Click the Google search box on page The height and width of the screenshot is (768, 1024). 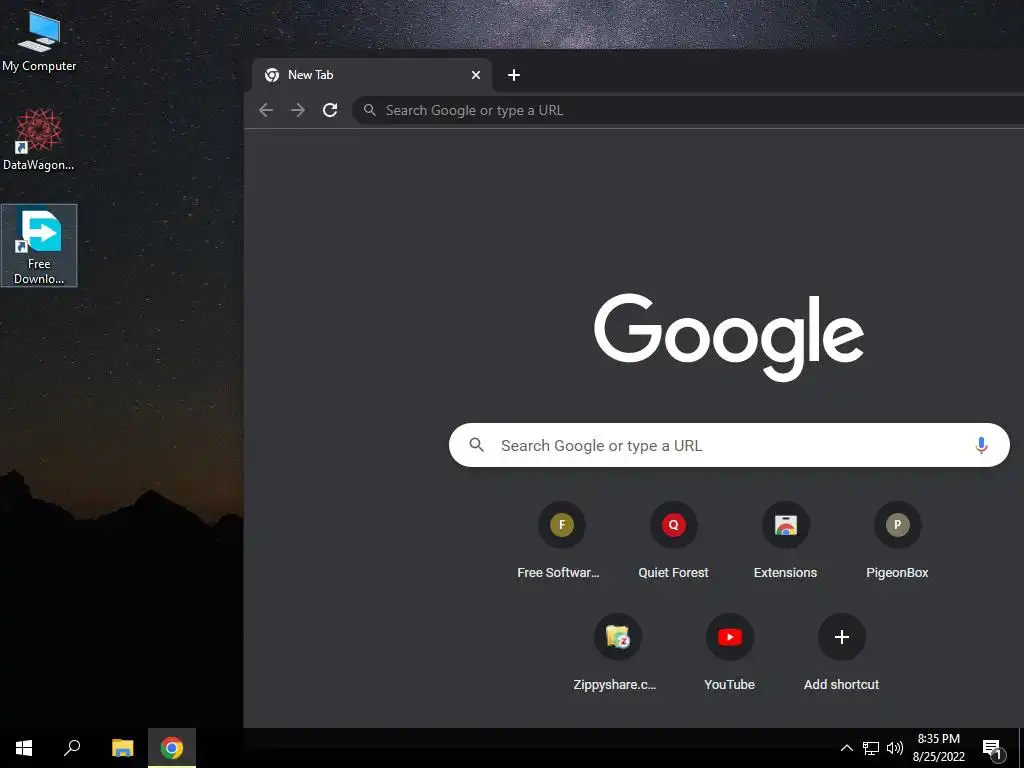click(x=729, y=445)
